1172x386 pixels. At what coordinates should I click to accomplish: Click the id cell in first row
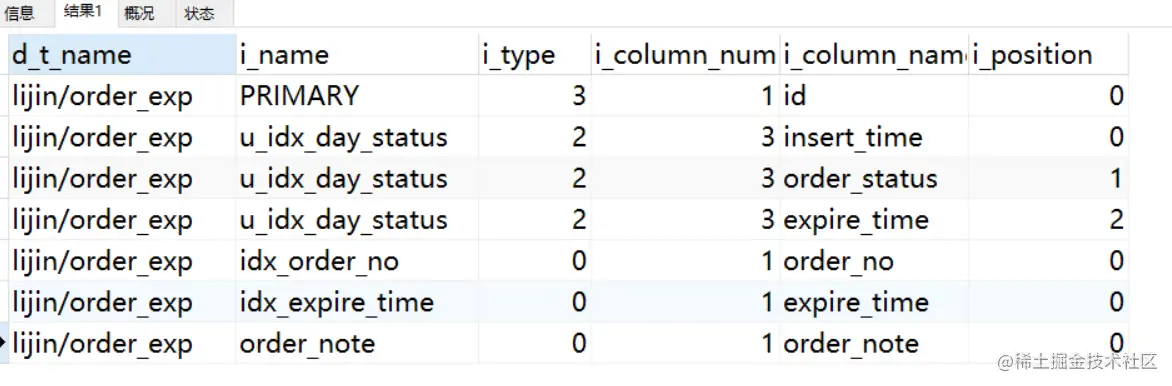pos(874,96)
